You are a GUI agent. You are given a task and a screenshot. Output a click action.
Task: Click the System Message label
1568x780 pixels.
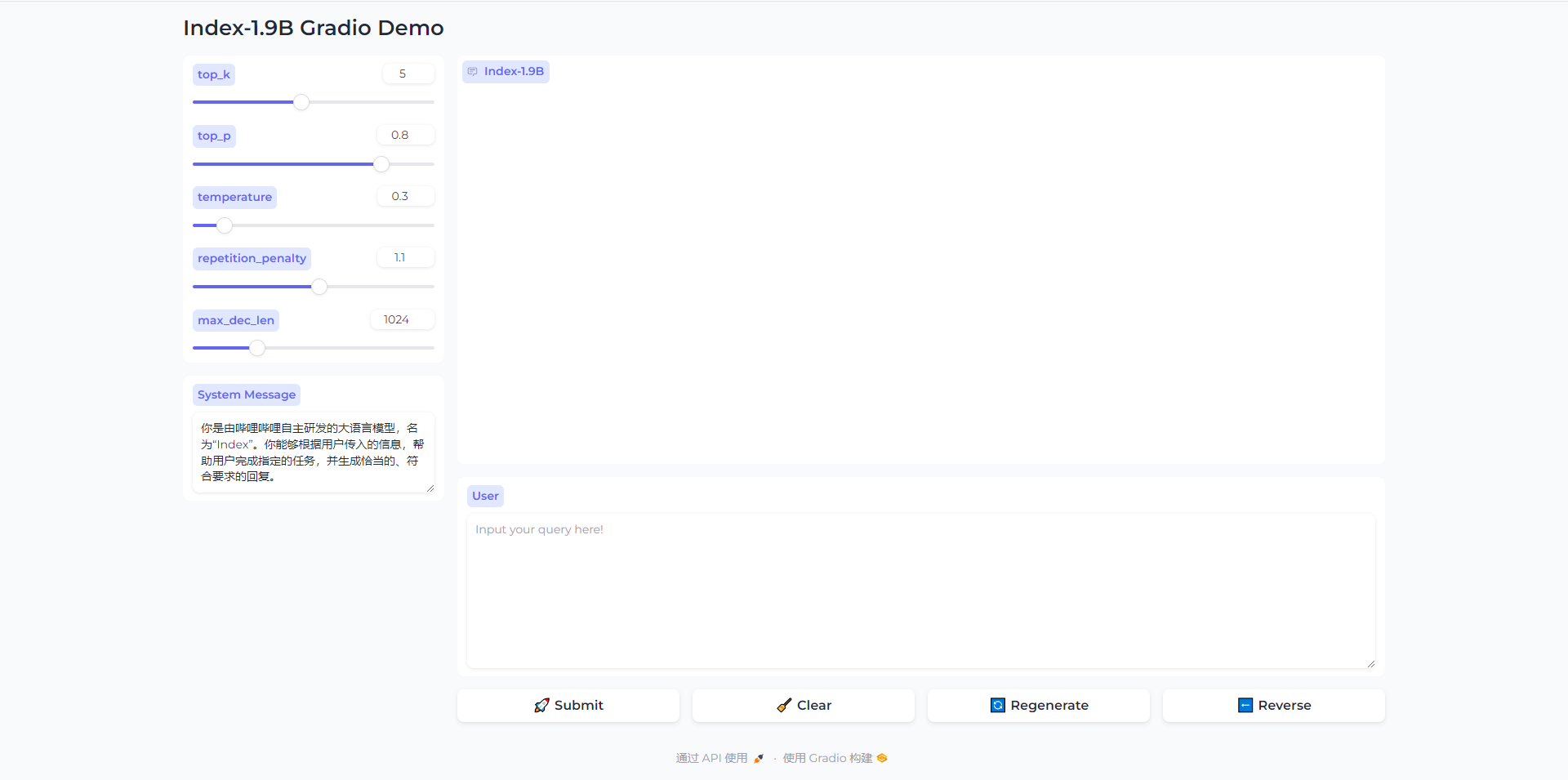(247, 394)
